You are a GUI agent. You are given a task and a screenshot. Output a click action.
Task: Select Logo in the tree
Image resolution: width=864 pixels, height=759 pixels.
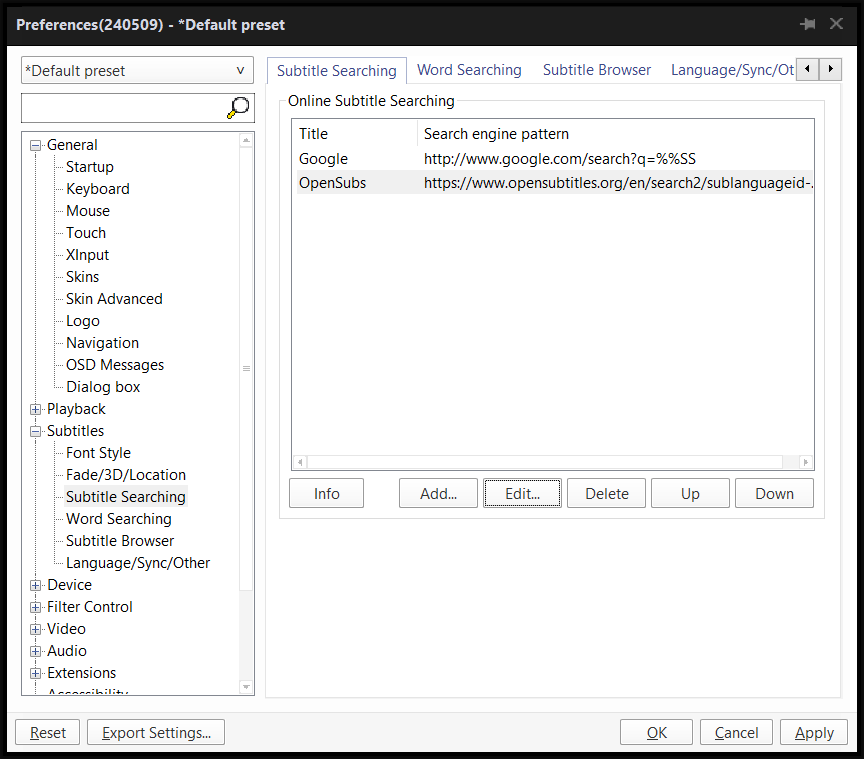point(83,321)
